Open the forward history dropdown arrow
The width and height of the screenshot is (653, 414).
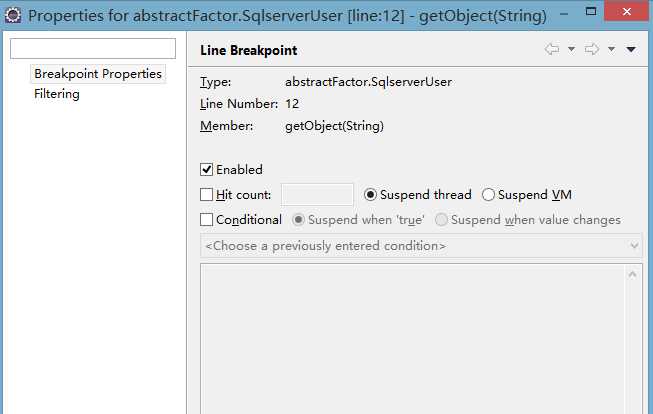pyautogui.click(x=611, y=50)
